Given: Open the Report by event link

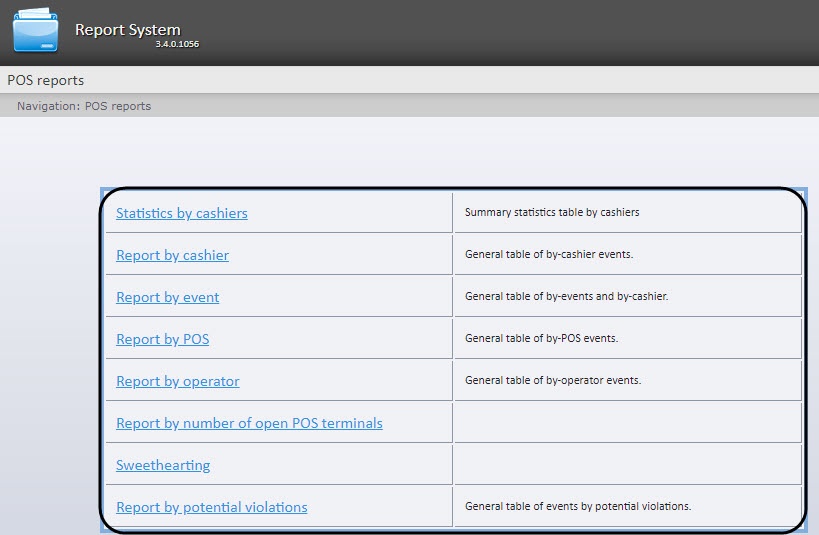Looking at the screenshot, I should point(167,297).
